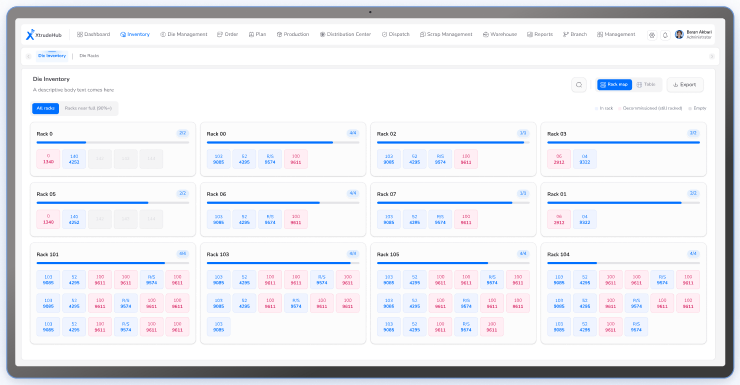Click empty slot 144 in Rack 05
This screenshot has height=385, width=740.
point(151,219)
